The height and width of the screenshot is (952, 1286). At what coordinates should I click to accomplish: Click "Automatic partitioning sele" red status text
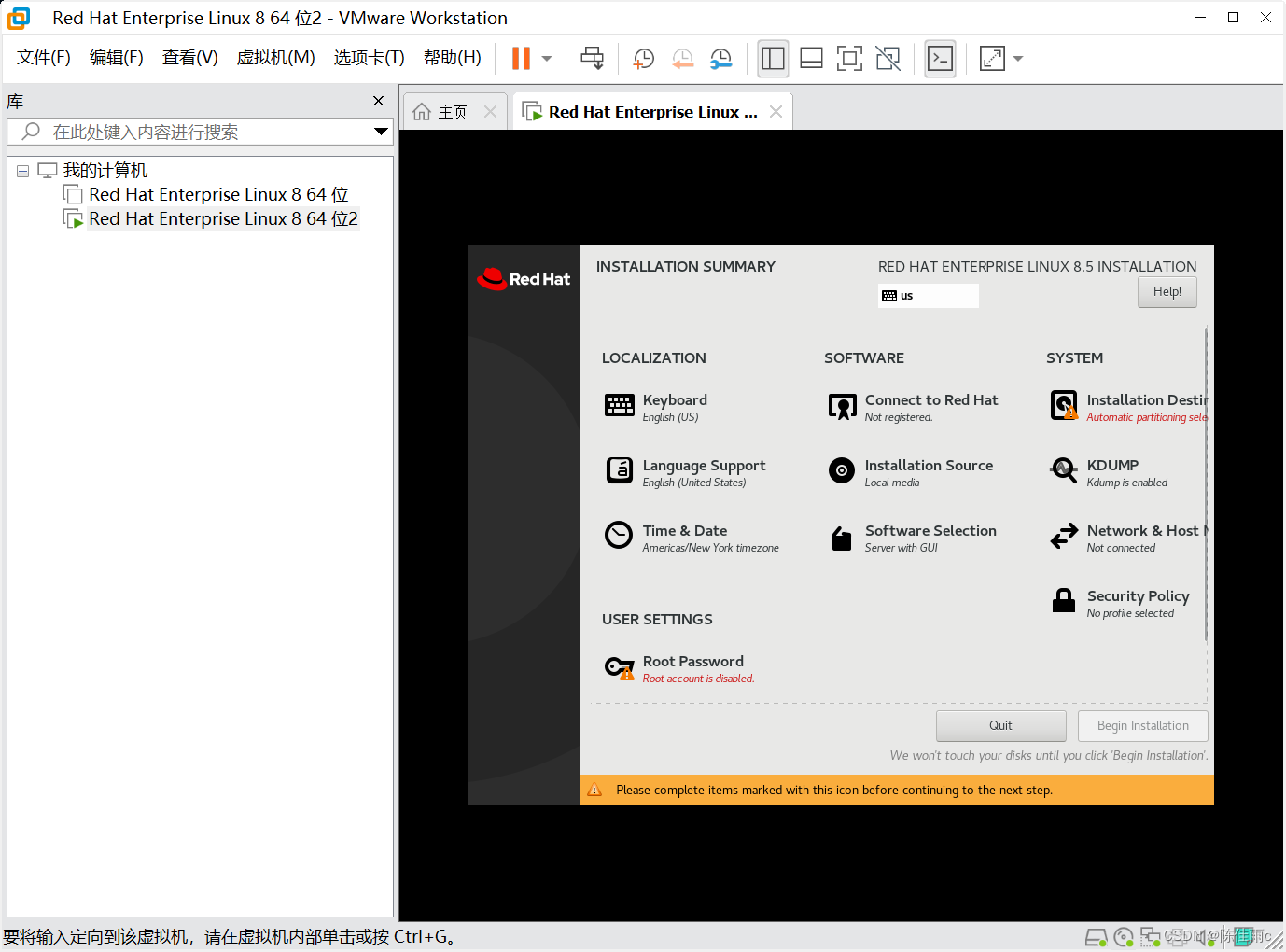pyautogui.click(x=1147, y=417)
